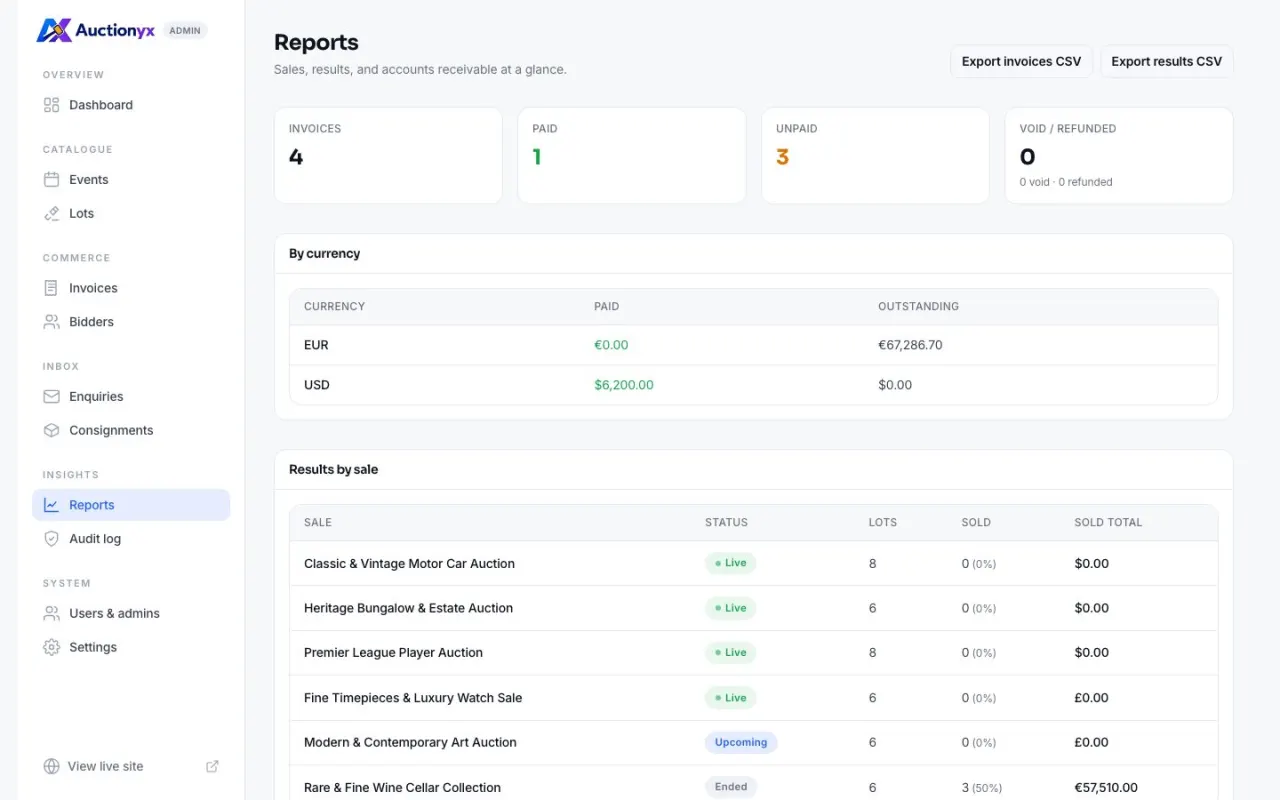This screenshot has width=1280, height=800.
Task: Click the external link arrow icon
Action: tap(212, 767)
